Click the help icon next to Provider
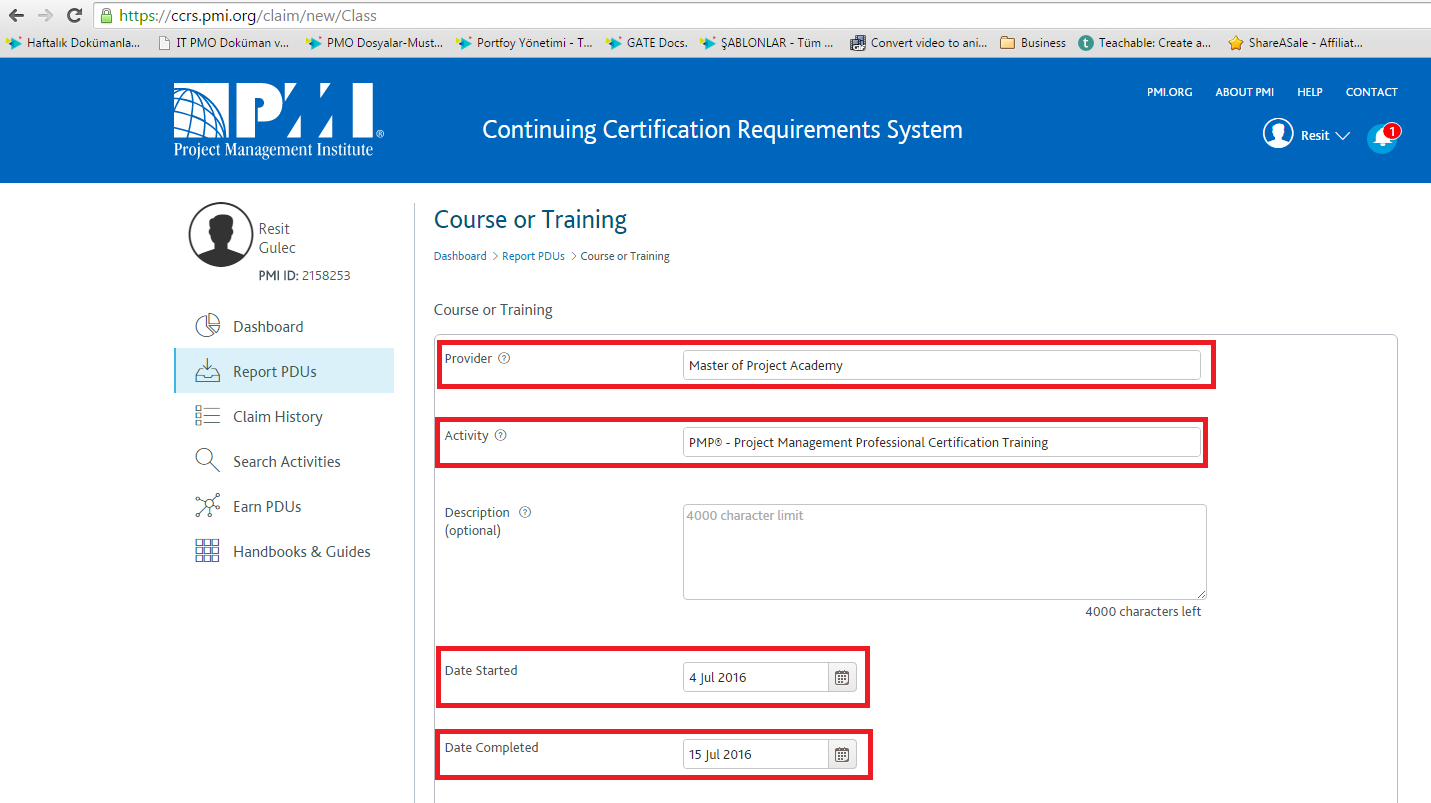The width and height of the screenshot is (1431, 803). click(504, 358)
